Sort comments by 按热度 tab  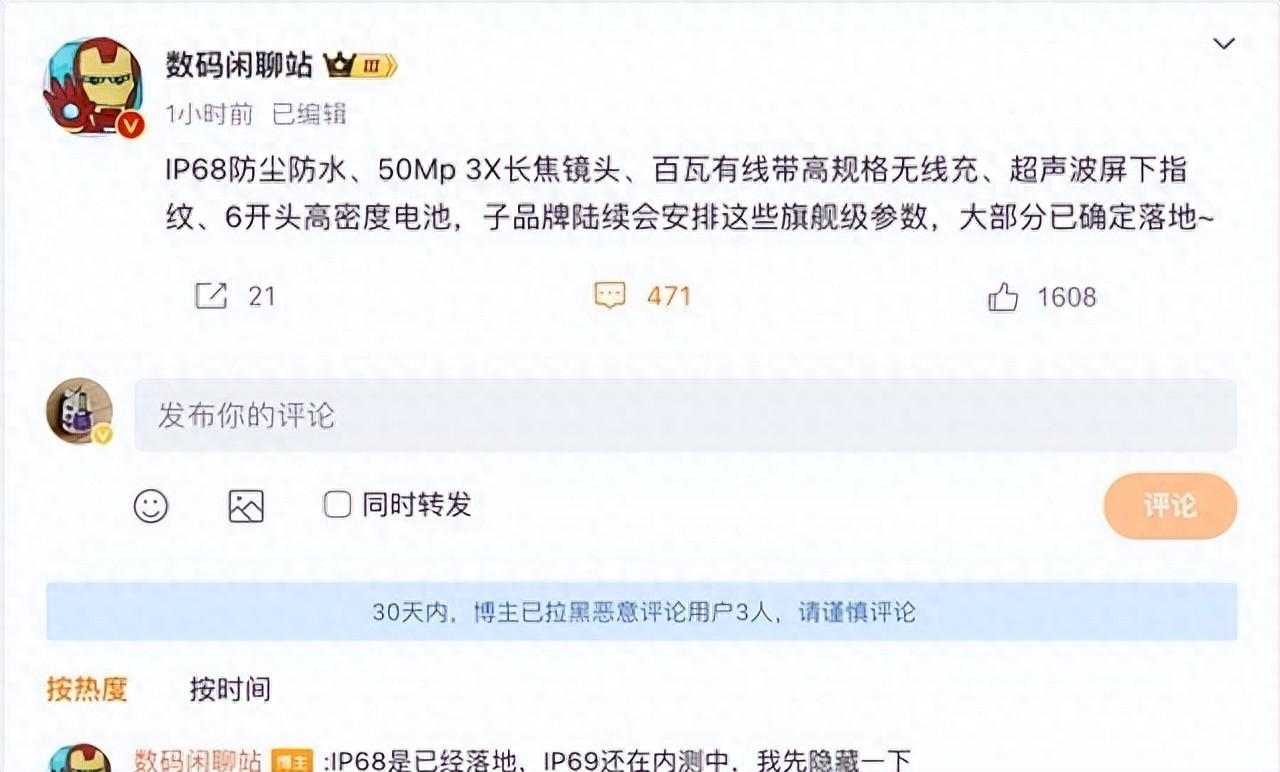click(87, 689)
